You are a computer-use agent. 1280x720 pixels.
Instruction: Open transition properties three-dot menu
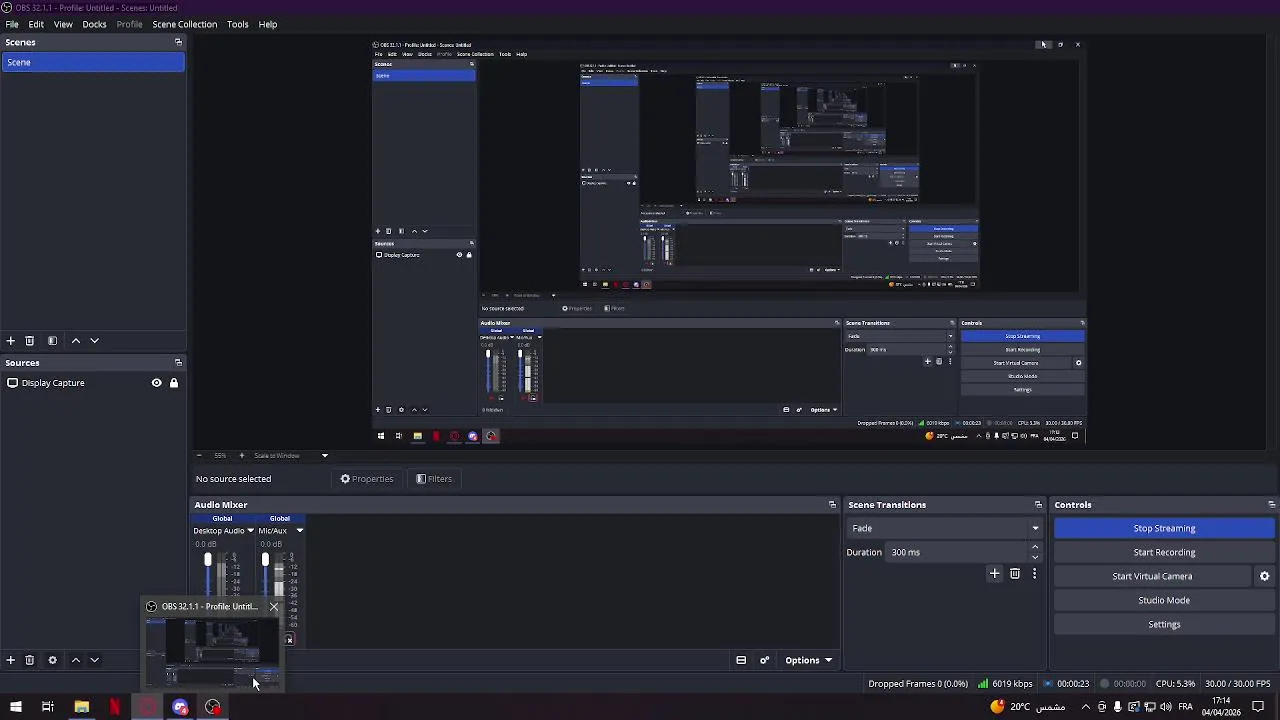(x=1034, y=574)
